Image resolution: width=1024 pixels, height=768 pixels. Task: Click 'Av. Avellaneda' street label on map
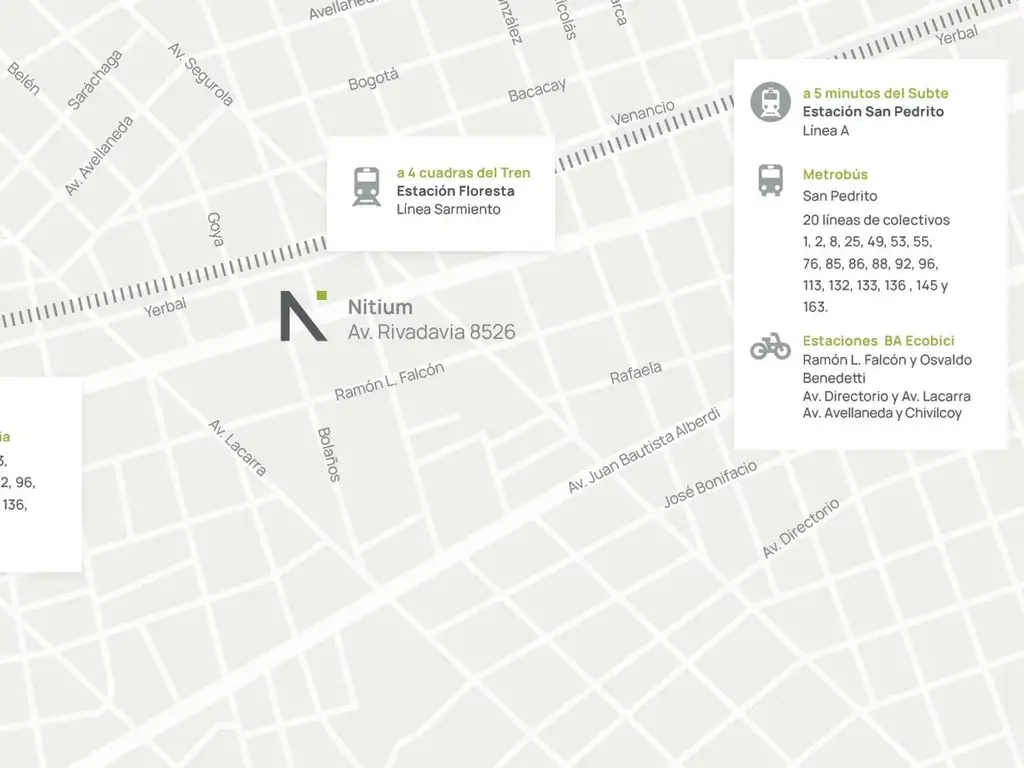(99, 155)
